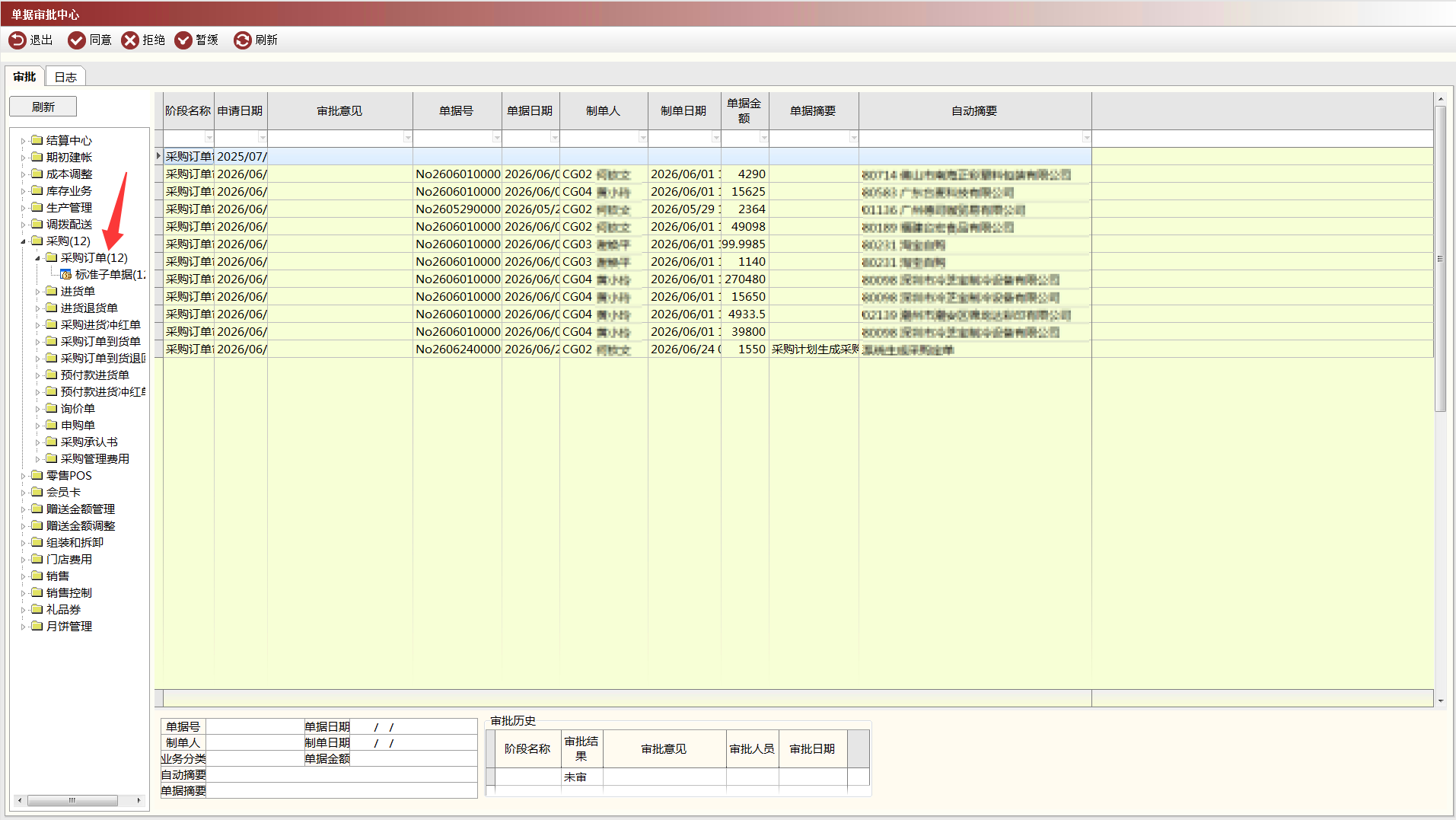Select the 门店费用 tree item
Screen dimensions: 1456x820
pyautogui.click(x=68, y=559)
